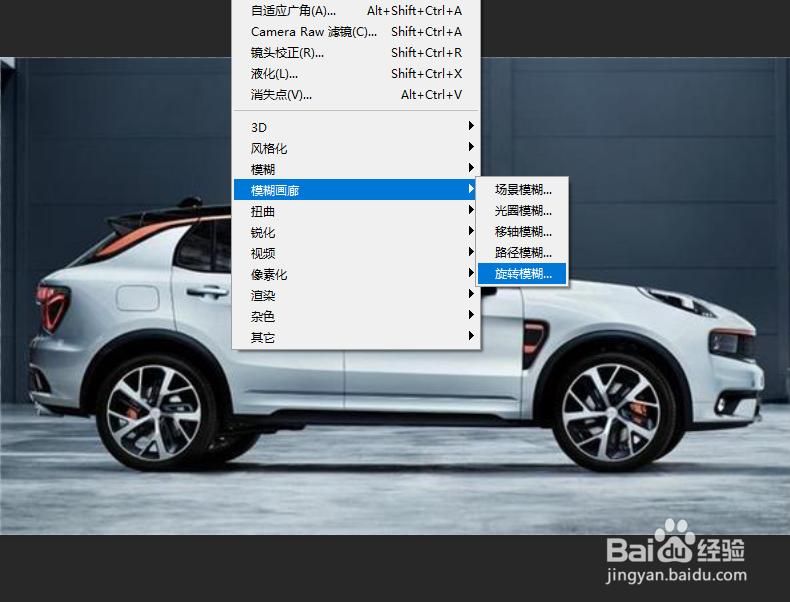Expand the 3D filter submenu
The image size is (790, 602).
(355, 127)
